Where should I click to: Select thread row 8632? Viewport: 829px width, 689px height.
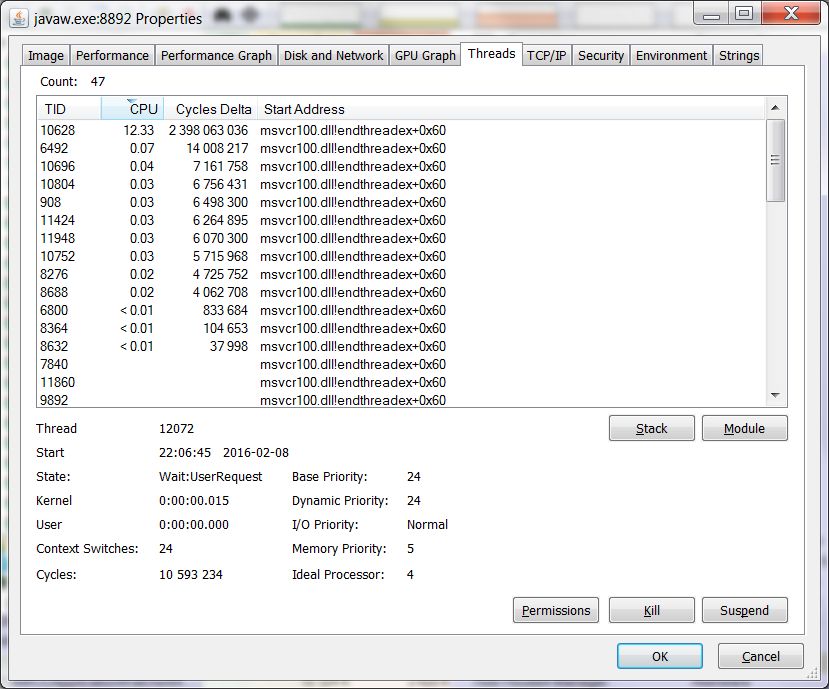coord(401,346)
